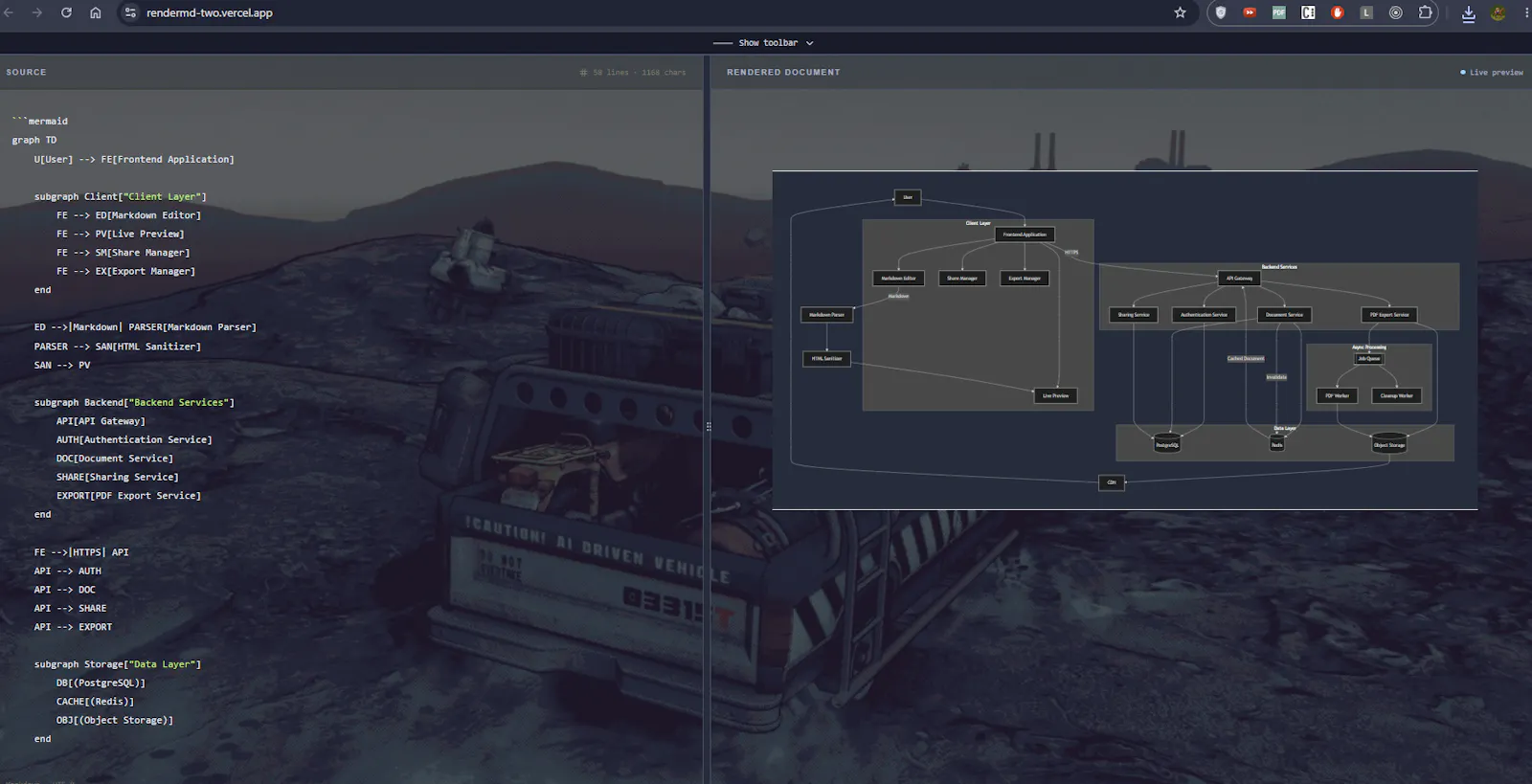Click the 'PARSER --> SAN[HTML Sanitizer]' line

(x=118, y=347)
